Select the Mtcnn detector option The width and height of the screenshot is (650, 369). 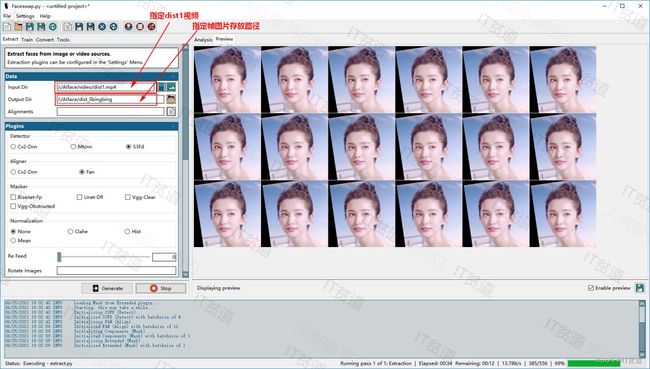coord(81,147)
